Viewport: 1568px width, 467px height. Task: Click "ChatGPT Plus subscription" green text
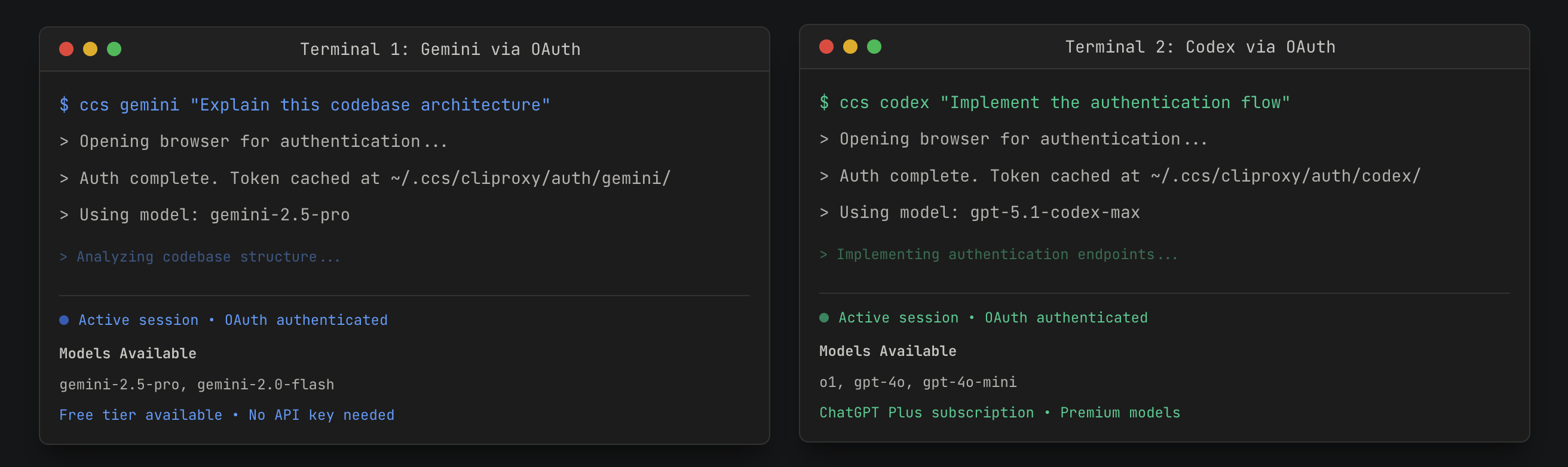point(926,412)
